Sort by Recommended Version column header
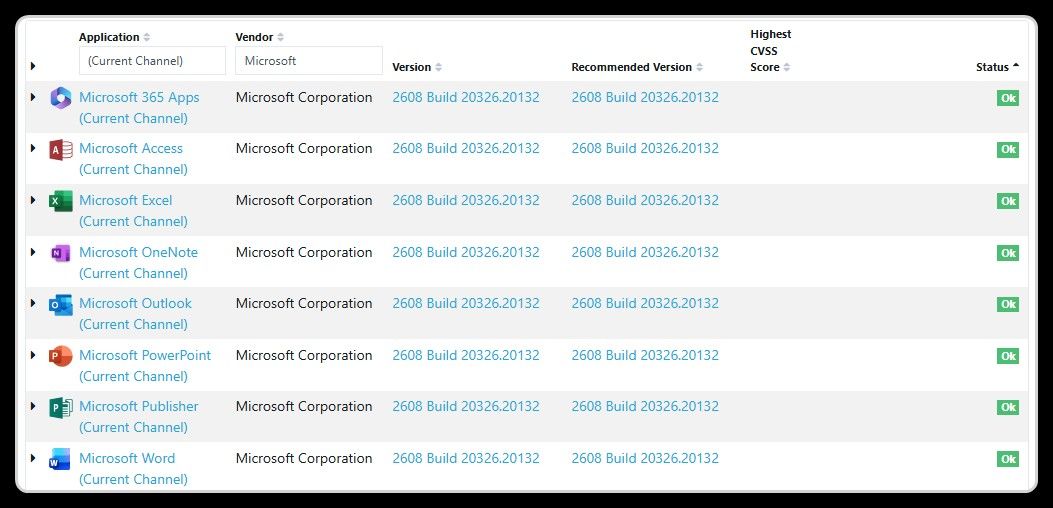Screen dimensions: 1053x508 tap(637, 67)
